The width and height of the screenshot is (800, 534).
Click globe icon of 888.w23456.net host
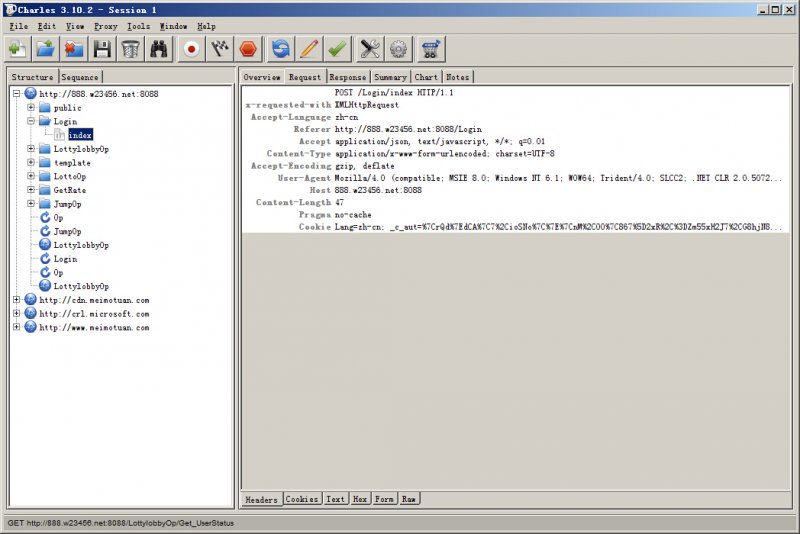point(31,93)
